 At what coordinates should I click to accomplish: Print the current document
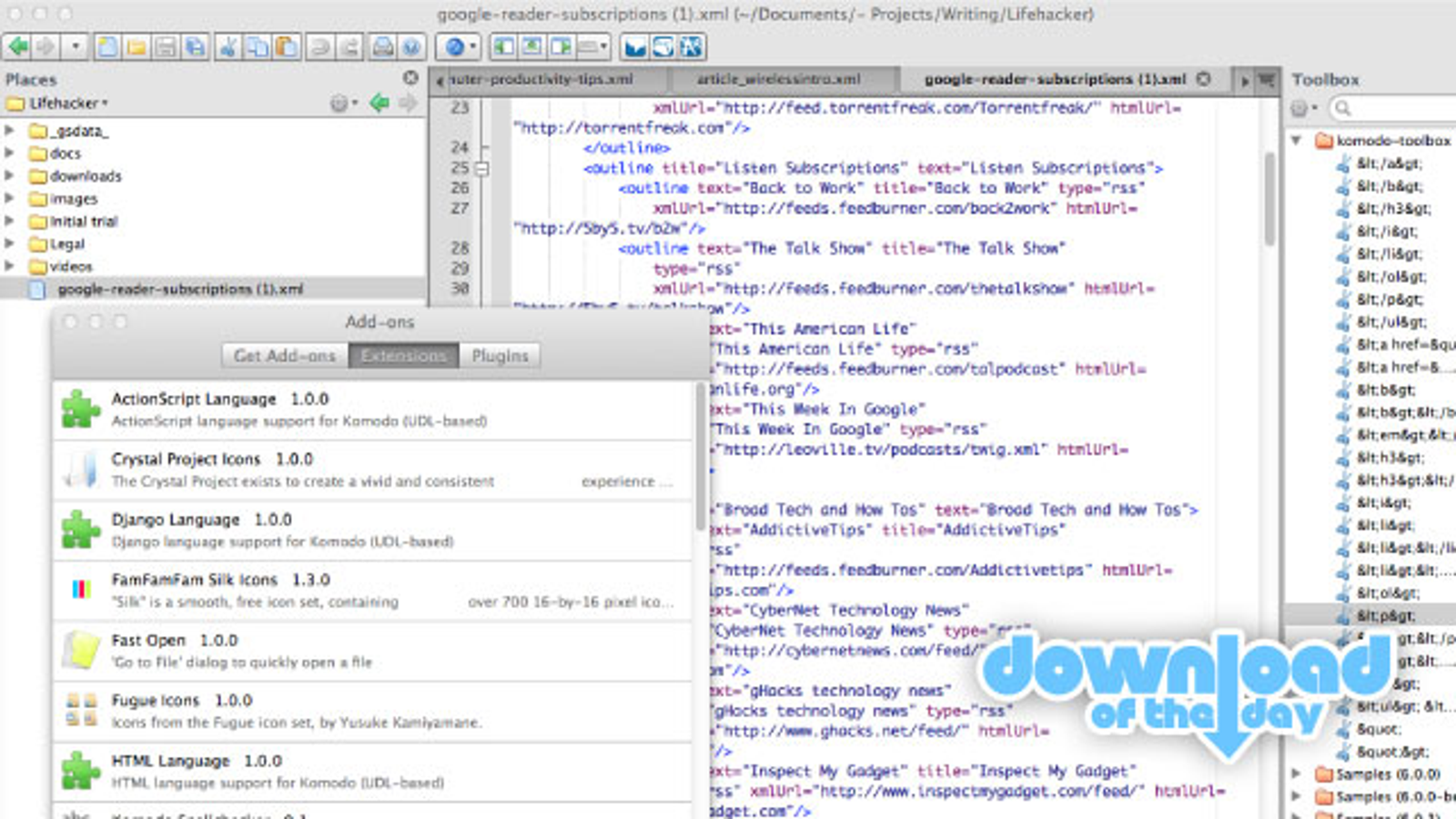[383, 46]
